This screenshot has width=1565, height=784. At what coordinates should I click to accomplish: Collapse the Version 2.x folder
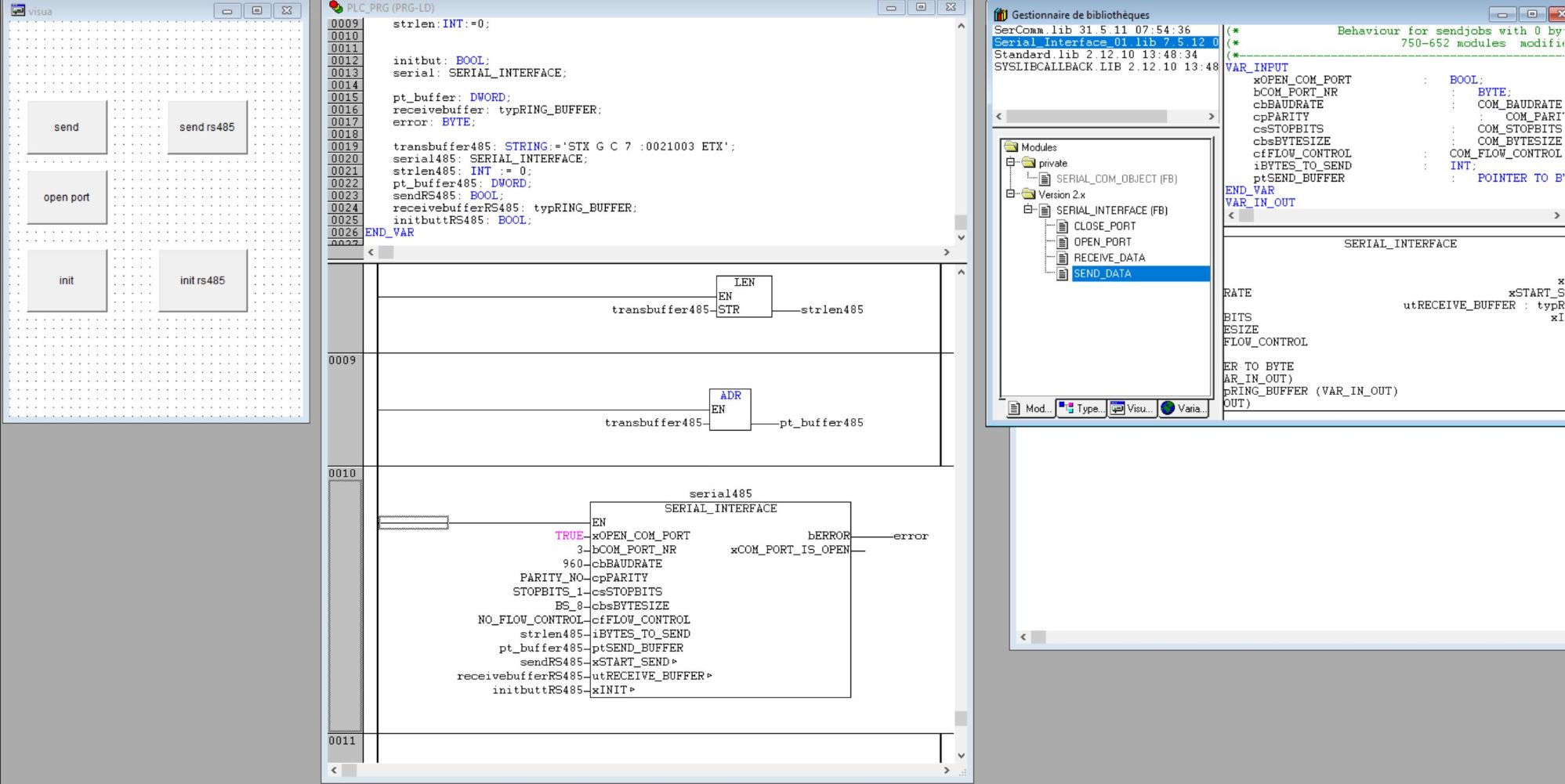point(1011,194)
